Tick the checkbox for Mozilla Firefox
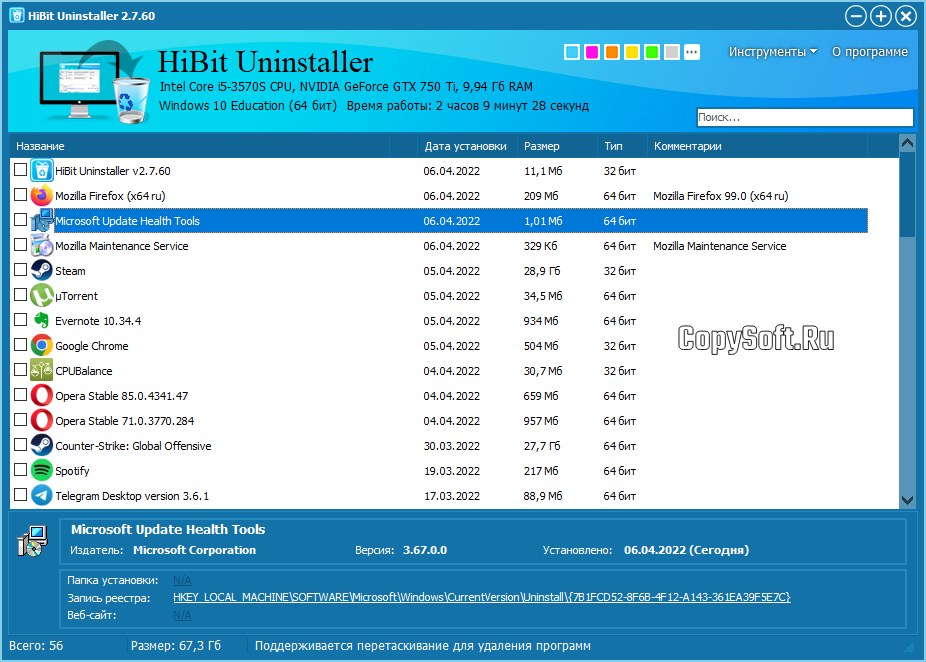926x662 pixels. click(x=21, y=194)
